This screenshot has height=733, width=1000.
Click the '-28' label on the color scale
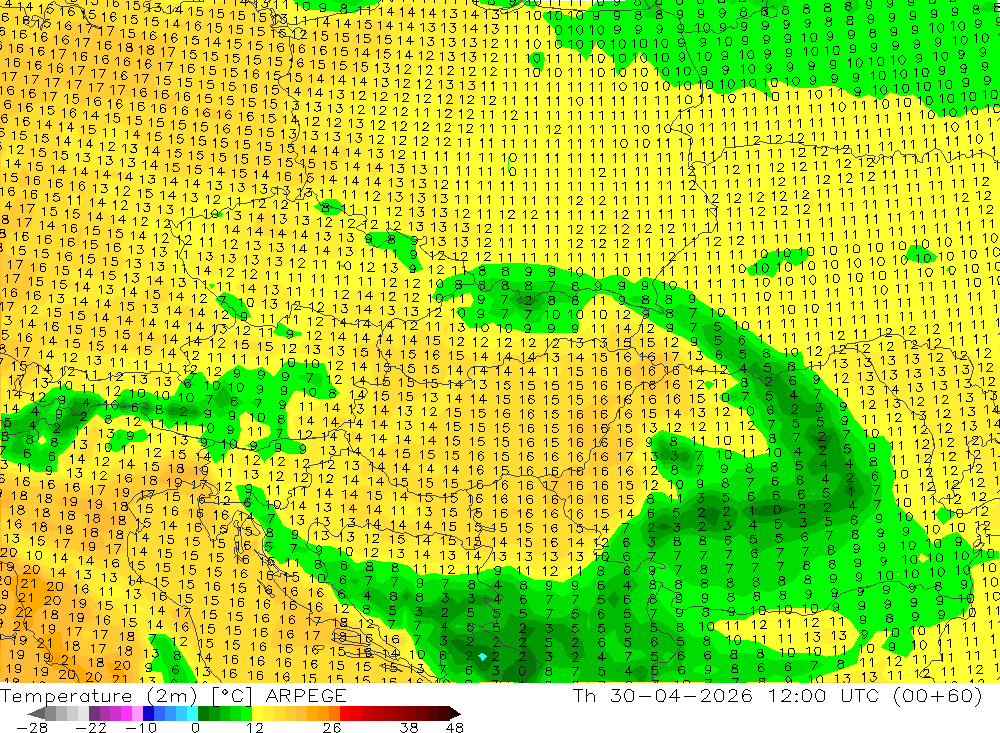32,727
